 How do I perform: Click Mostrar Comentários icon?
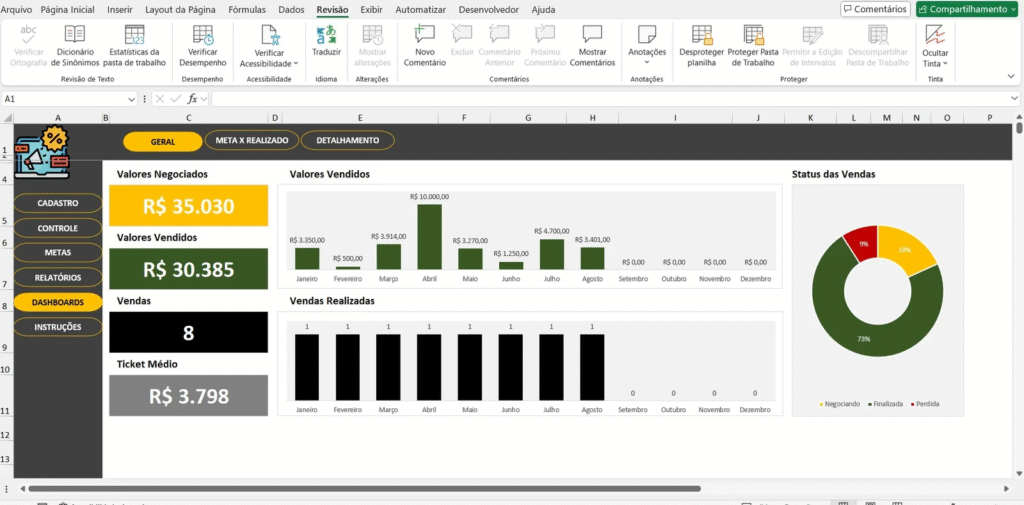pyautogui.click(x=592, y=36)
